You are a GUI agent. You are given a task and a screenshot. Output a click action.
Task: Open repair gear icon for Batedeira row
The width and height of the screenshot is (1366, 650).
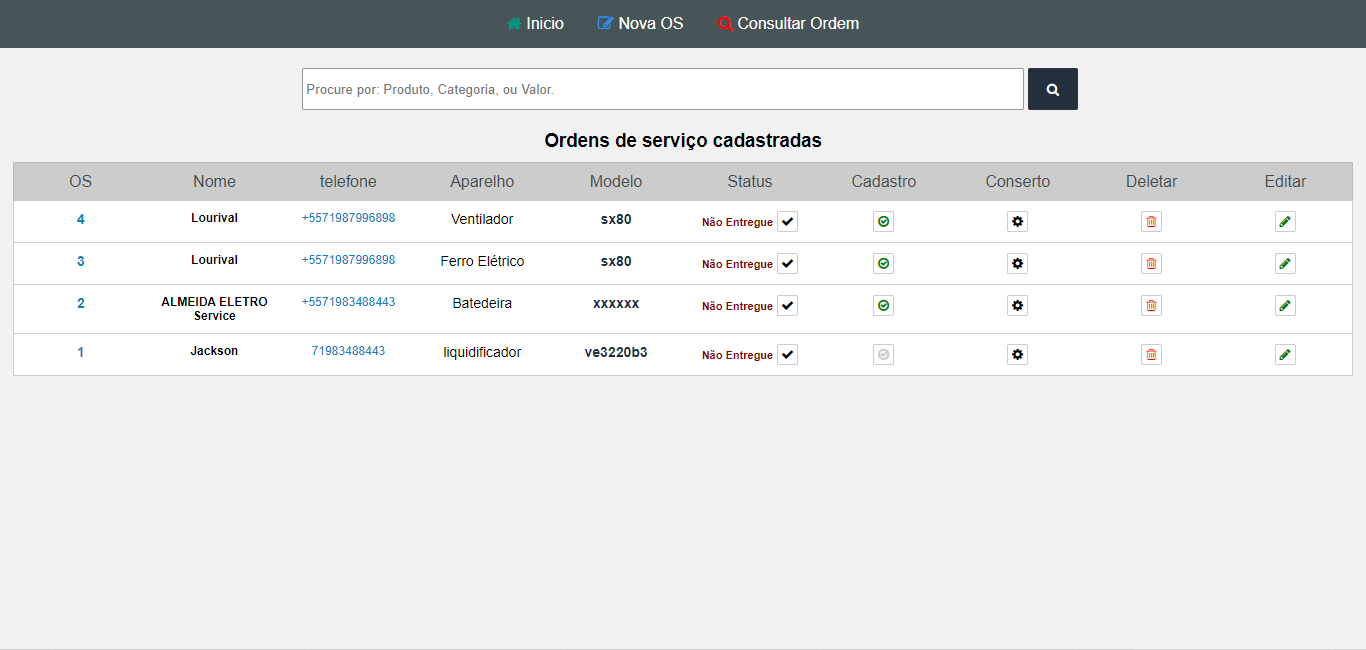click(1017, 306)
